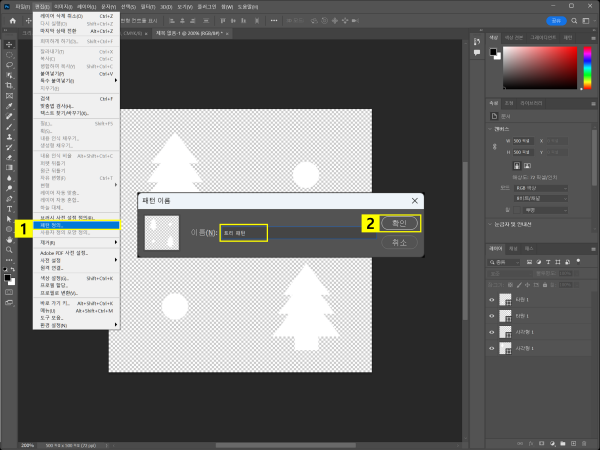Toggle the width-height link chain icon
Screen dimensions: 600x450
494,147
